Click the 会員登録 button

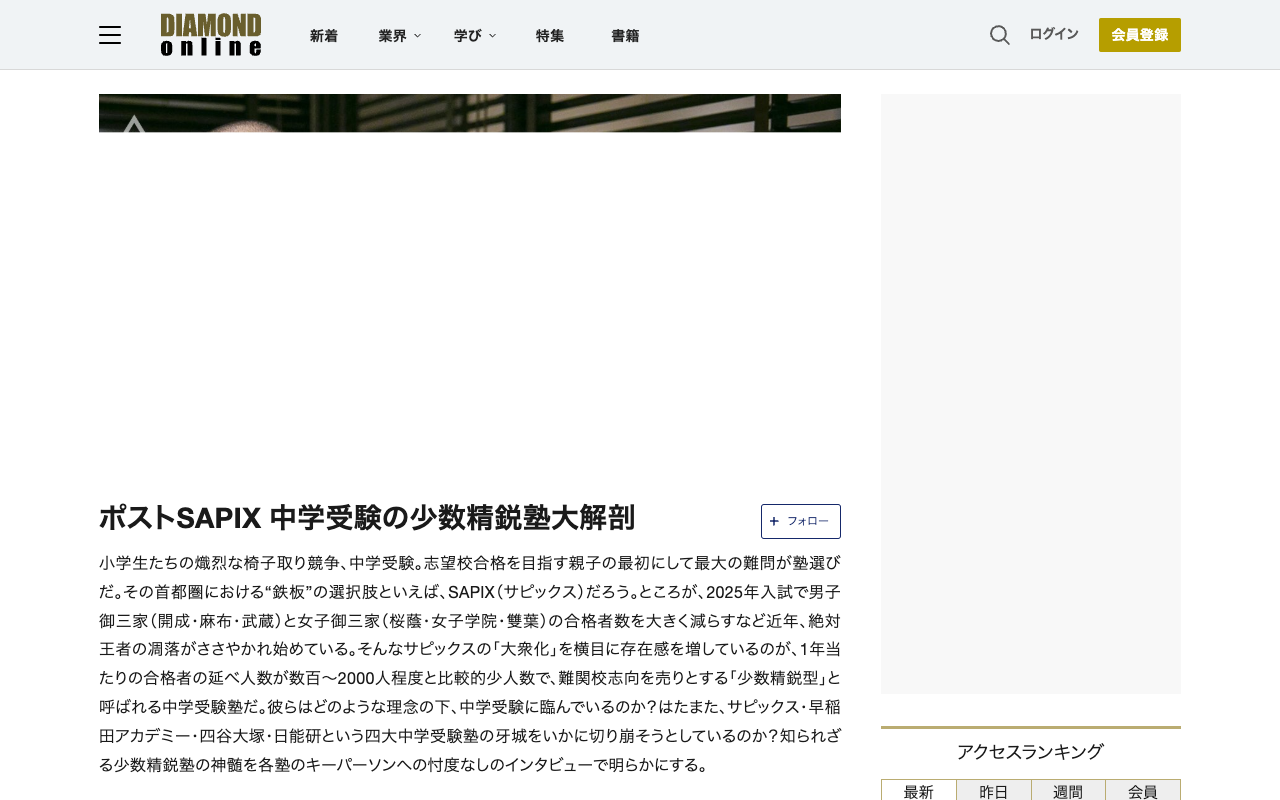coord(1140,35)
